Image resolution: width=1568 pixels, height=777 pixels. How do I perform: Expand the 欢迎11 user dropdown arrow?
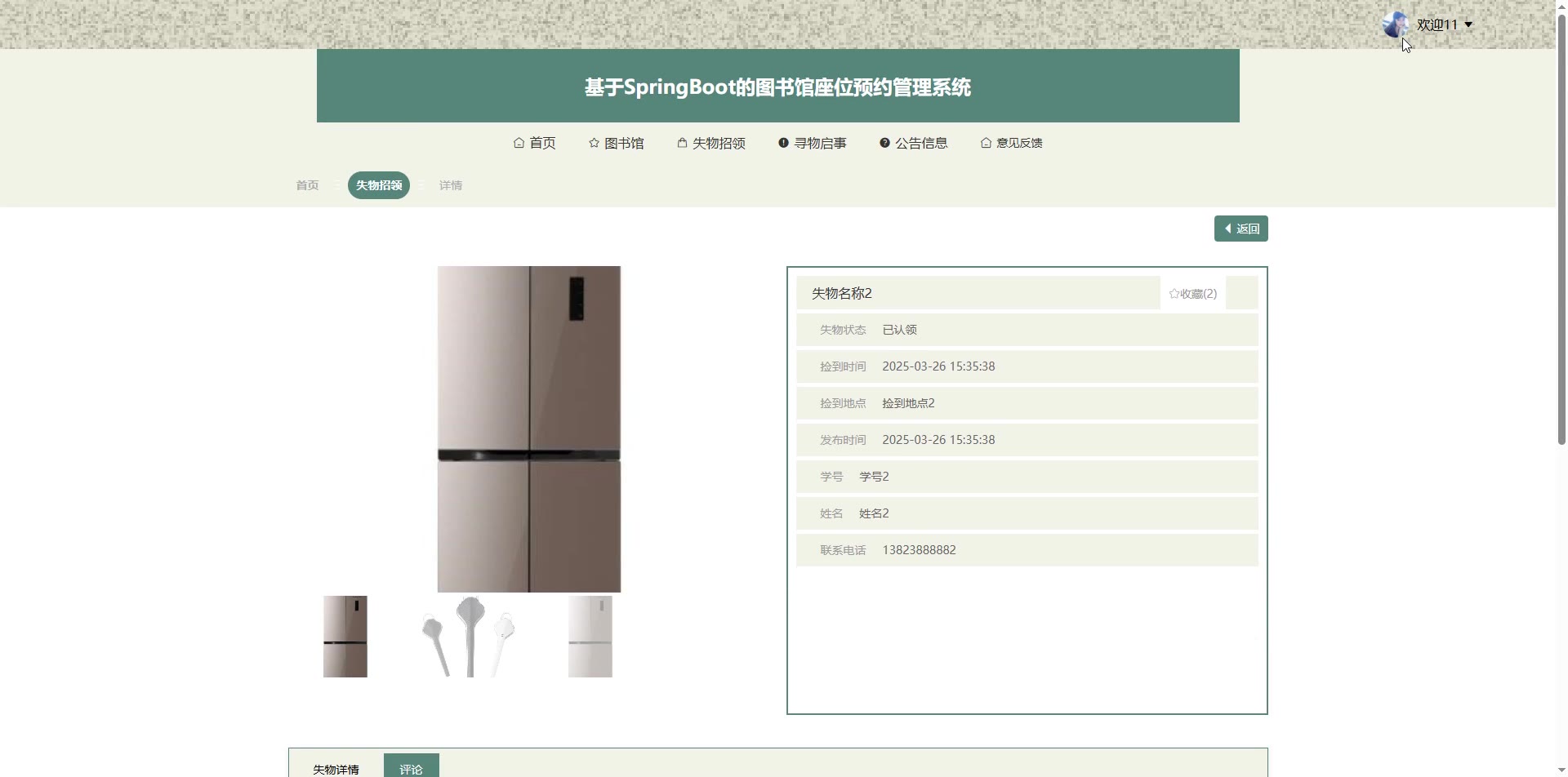[1468, 24]
